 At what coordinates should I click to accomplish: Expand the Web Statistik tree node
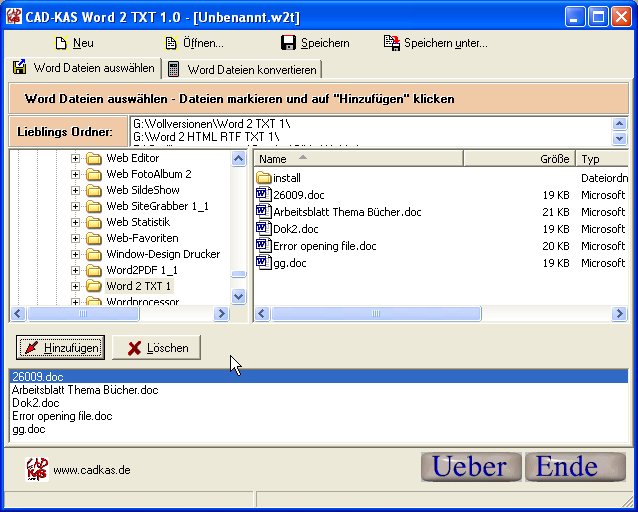coord(75,222)
